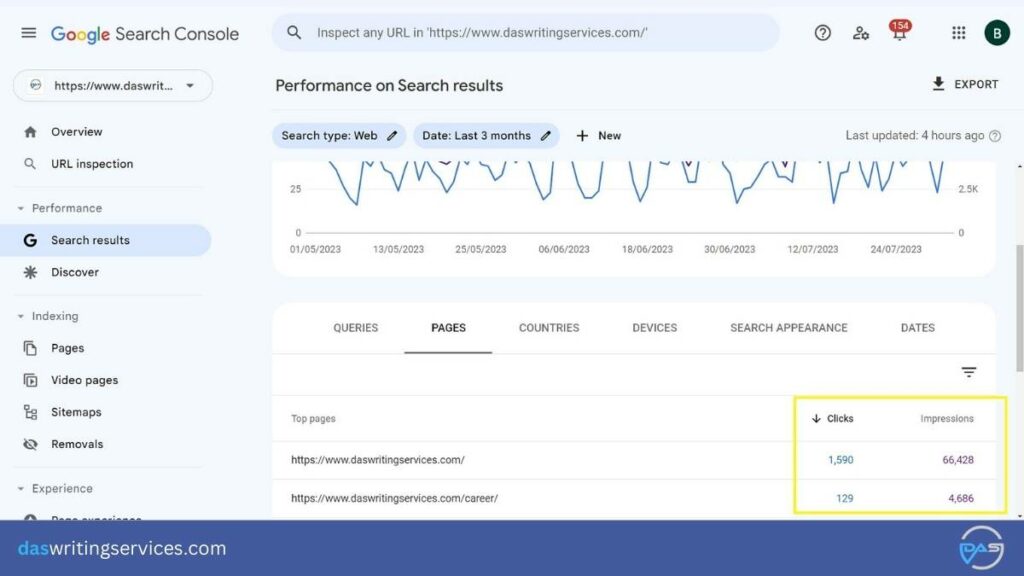Switch to the PAGES tab

[x=448, y=328]
